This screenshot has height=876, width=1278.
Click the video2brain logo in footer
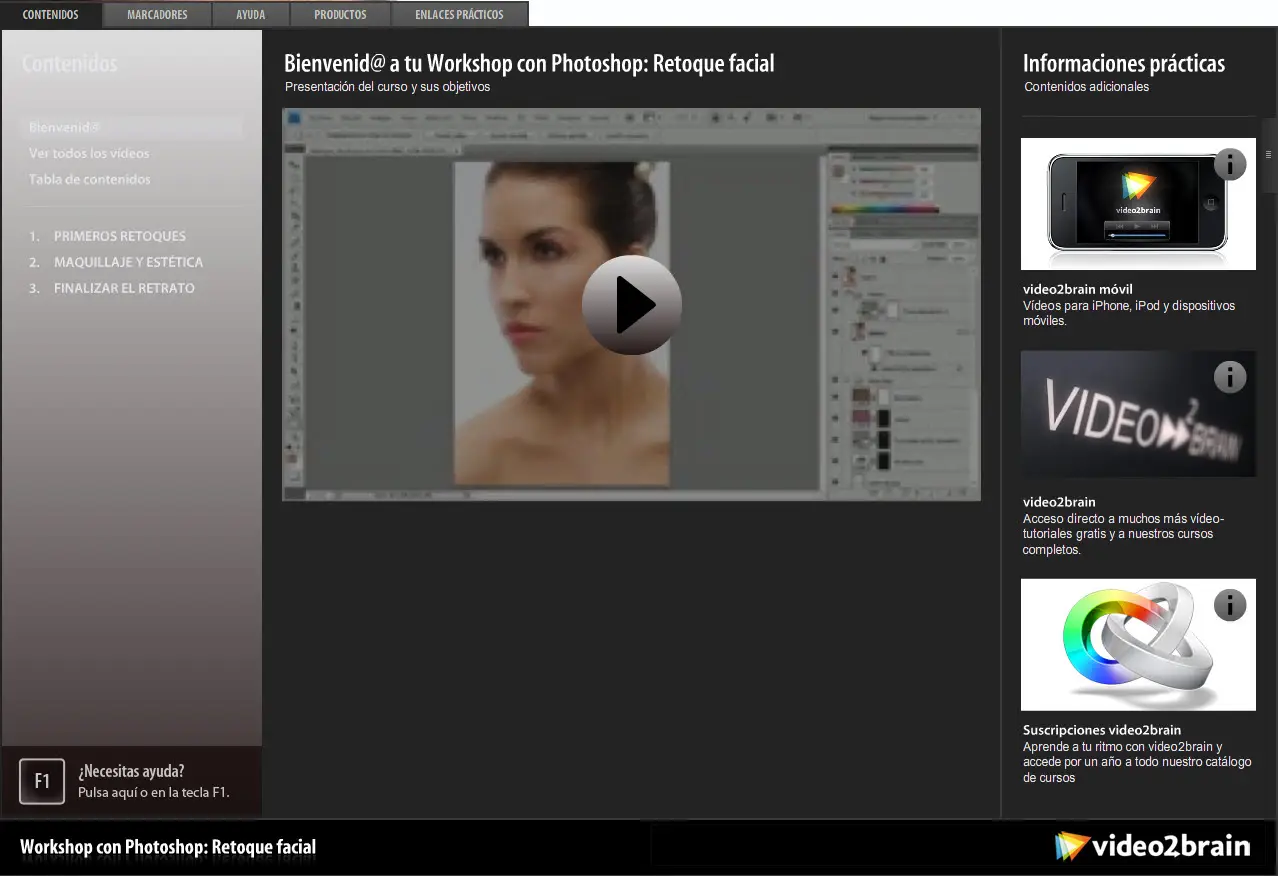pos(1152,847)
